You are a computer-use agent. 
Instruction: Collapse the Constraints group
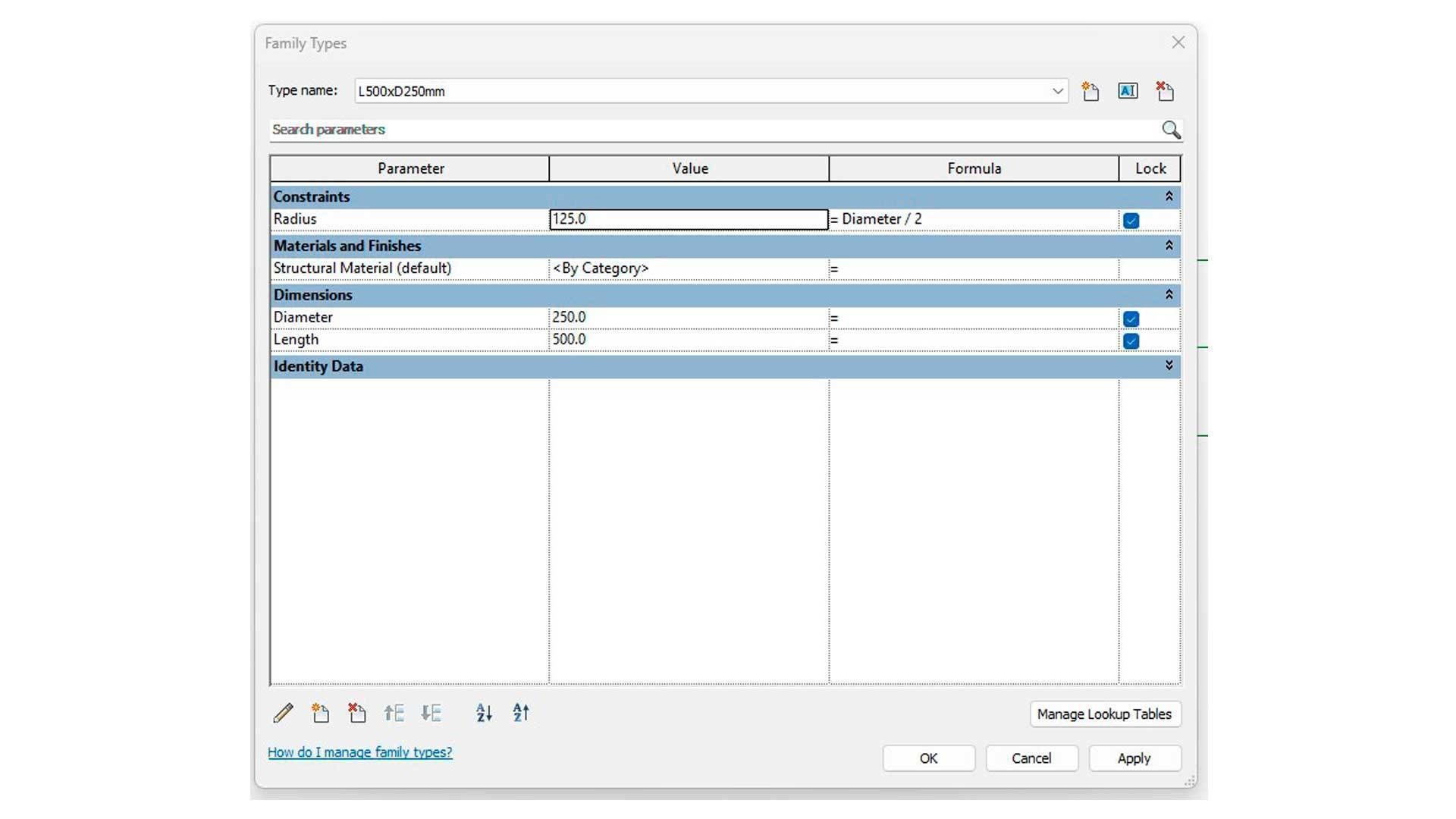click(x=1169, y=196)
